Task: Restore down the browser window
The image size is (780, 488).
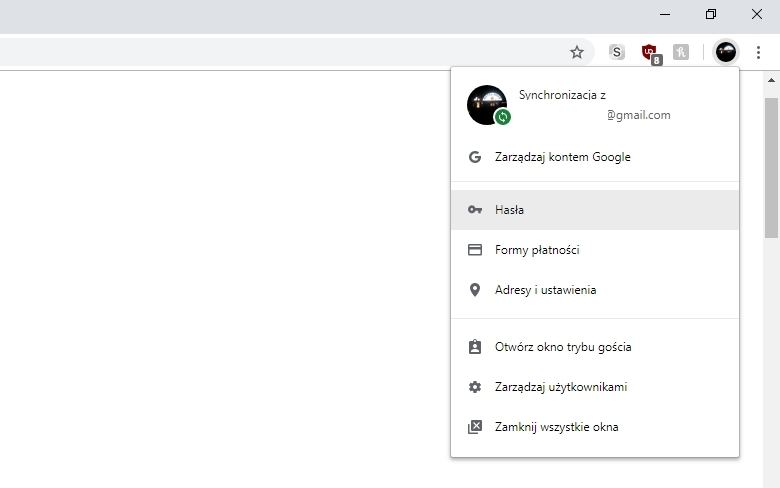Action: coord(711,14)
